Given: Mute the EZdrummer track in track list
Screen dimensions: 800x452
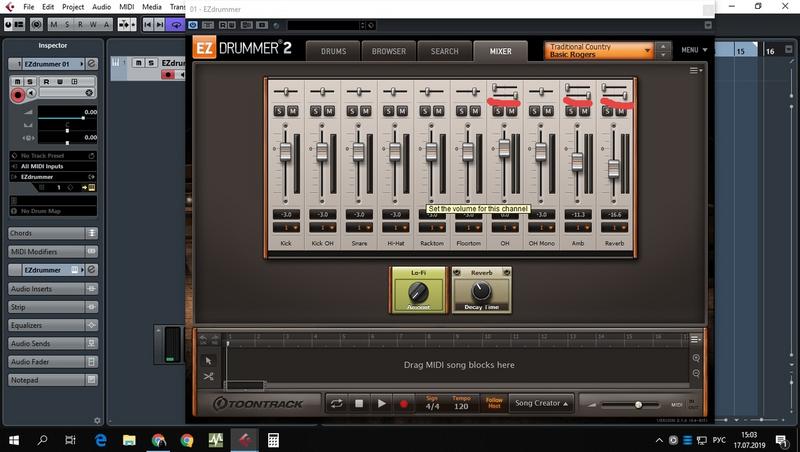Looking at the screenshot, I should [138, 62].
